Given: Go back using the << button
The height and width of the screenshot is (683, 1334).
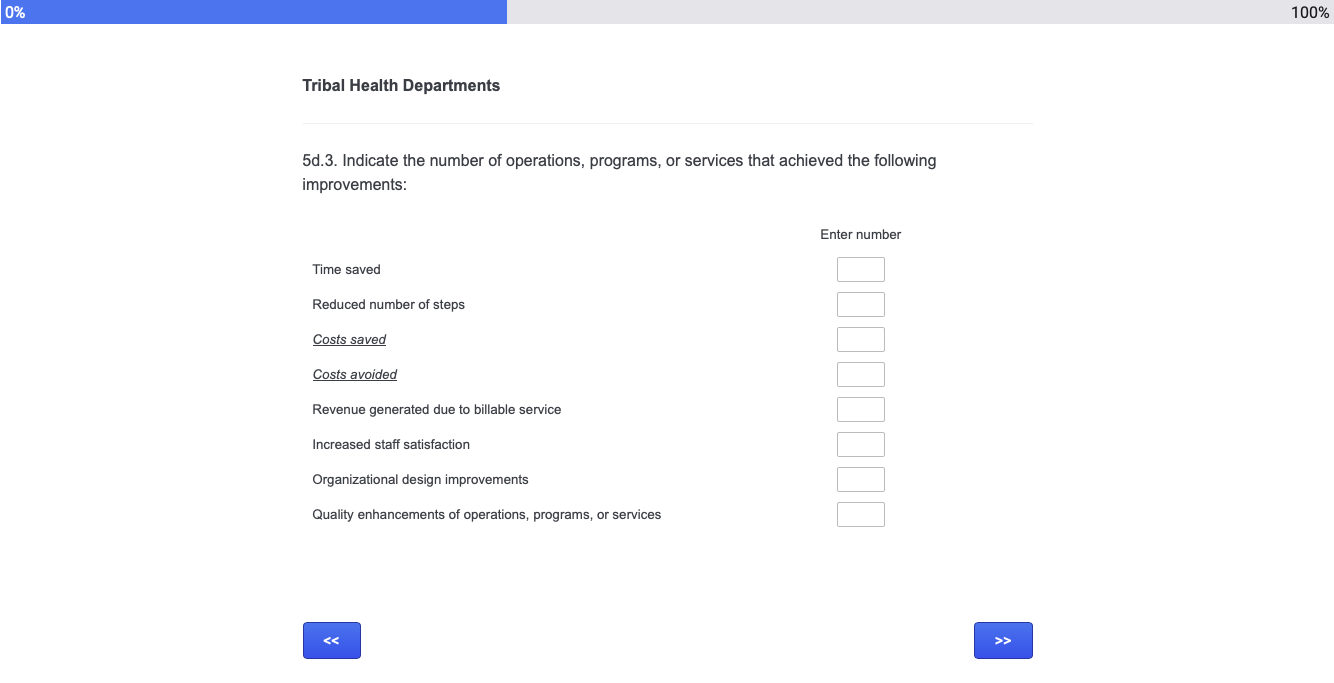Looking at the screenshot, I should [331, 641].
